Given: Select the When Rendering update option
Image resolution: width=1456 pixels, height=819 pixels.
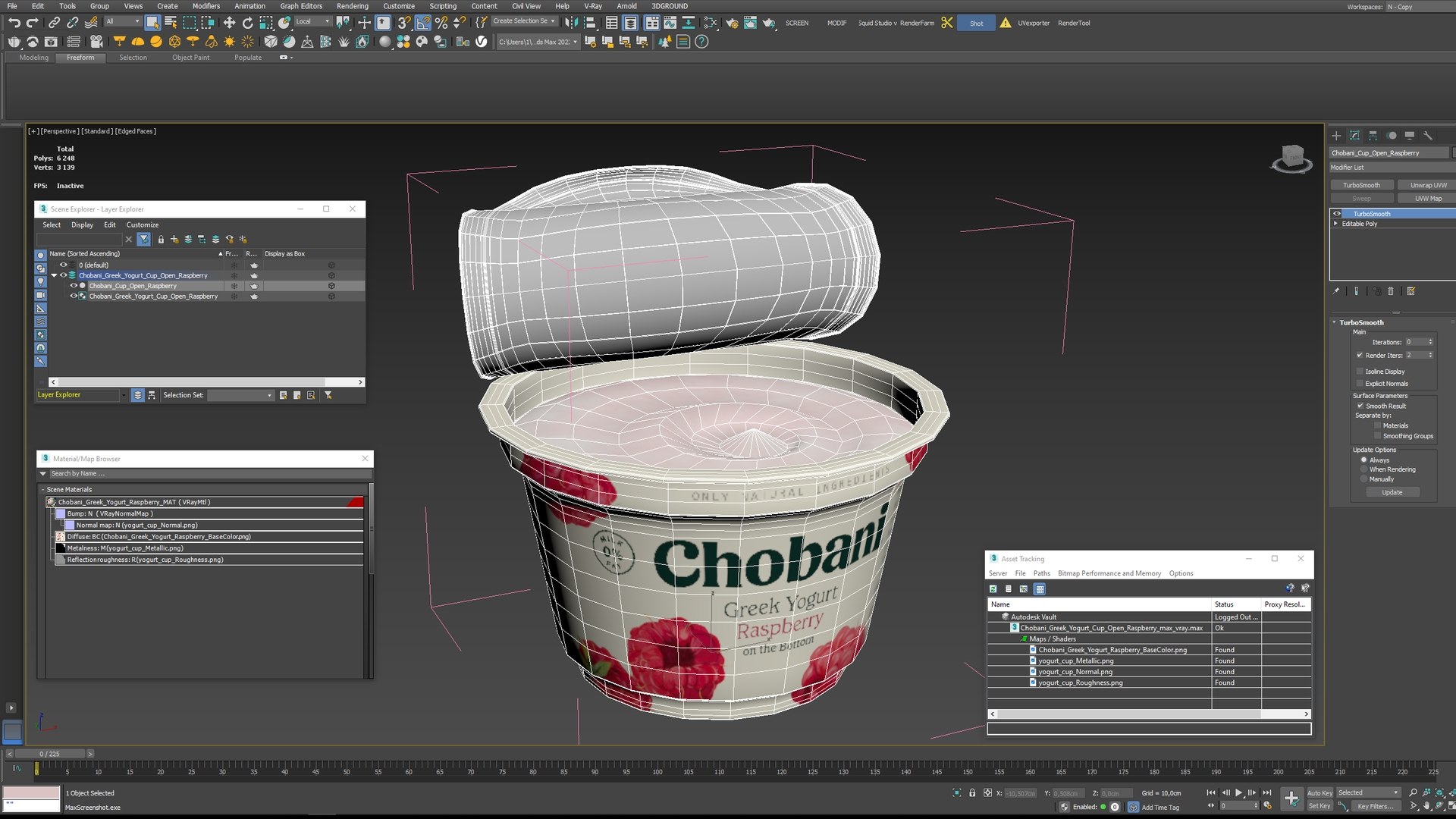Looking at the screenshot, I should click(x=1363, y=469).
